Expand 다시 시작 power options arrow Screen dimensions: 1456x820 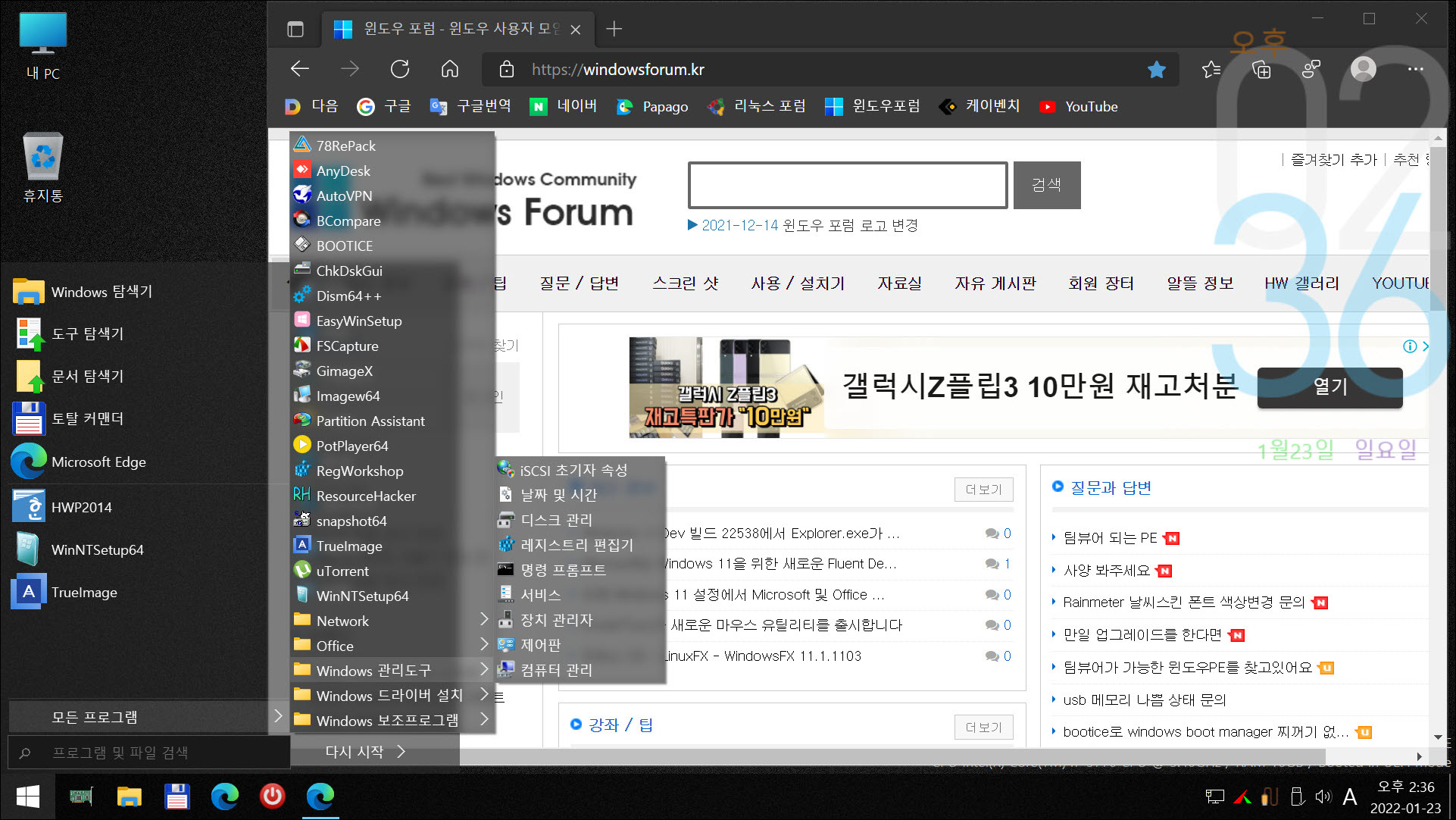pyautogui.click(x=401, y=752)
